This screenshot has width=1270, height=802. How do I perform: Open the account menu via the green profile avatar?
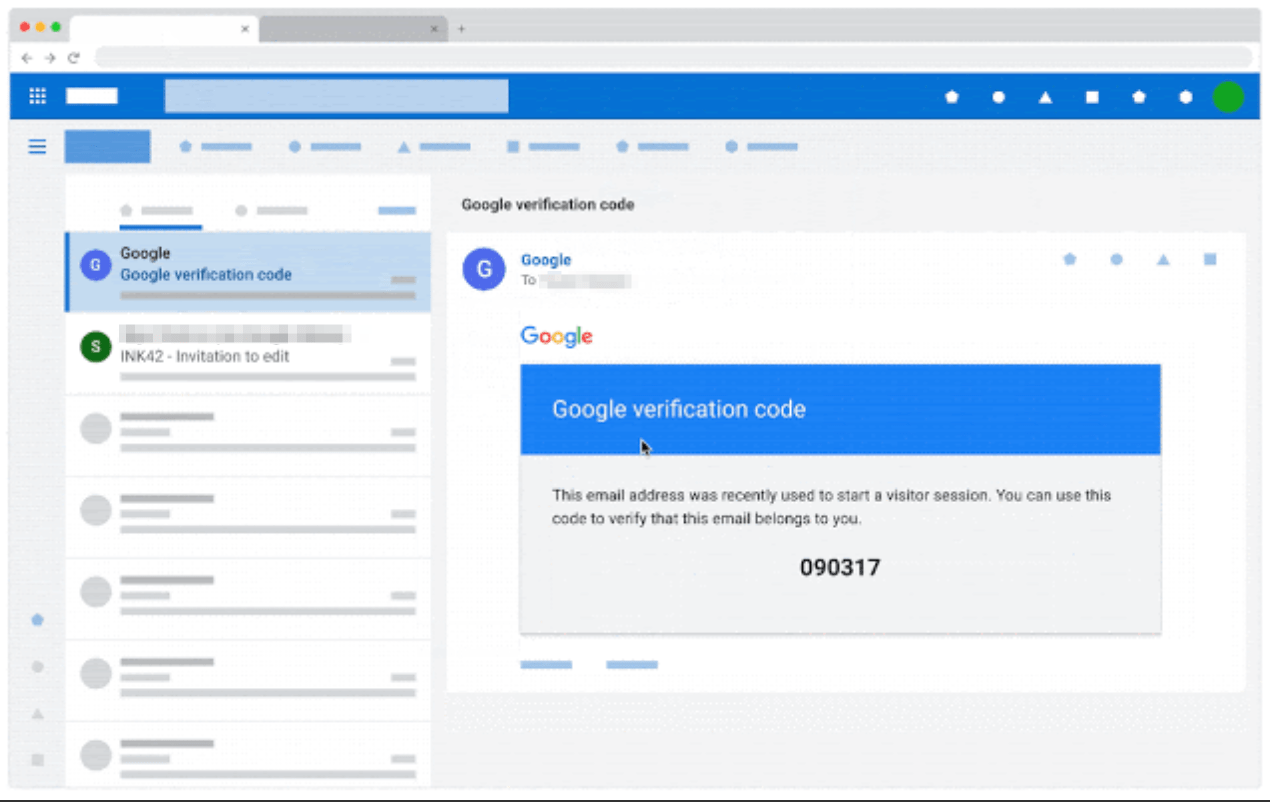[1228, 96]
